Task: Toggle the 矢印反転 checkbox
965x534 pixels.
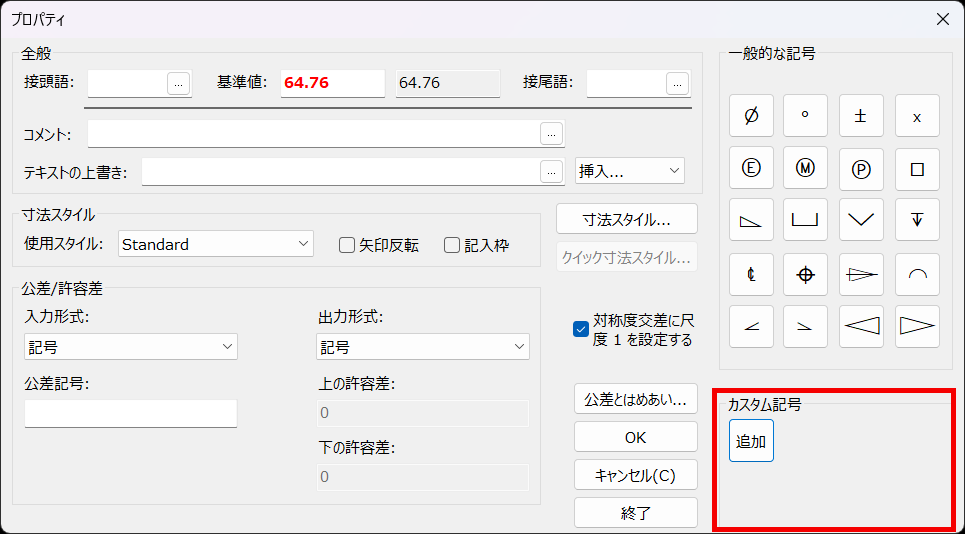Action: (x=379, y=245)
